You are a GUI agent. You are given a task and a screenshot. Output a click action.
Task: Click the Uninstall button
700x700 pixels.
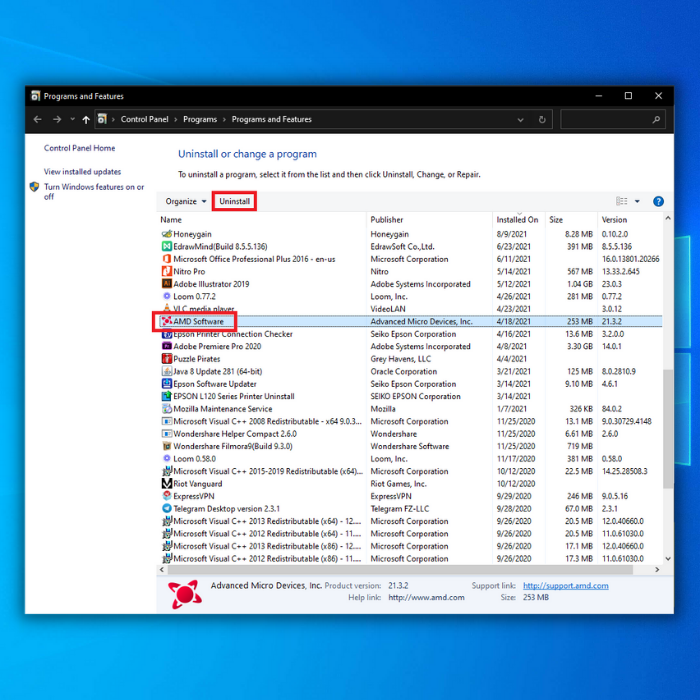(234, 201)
